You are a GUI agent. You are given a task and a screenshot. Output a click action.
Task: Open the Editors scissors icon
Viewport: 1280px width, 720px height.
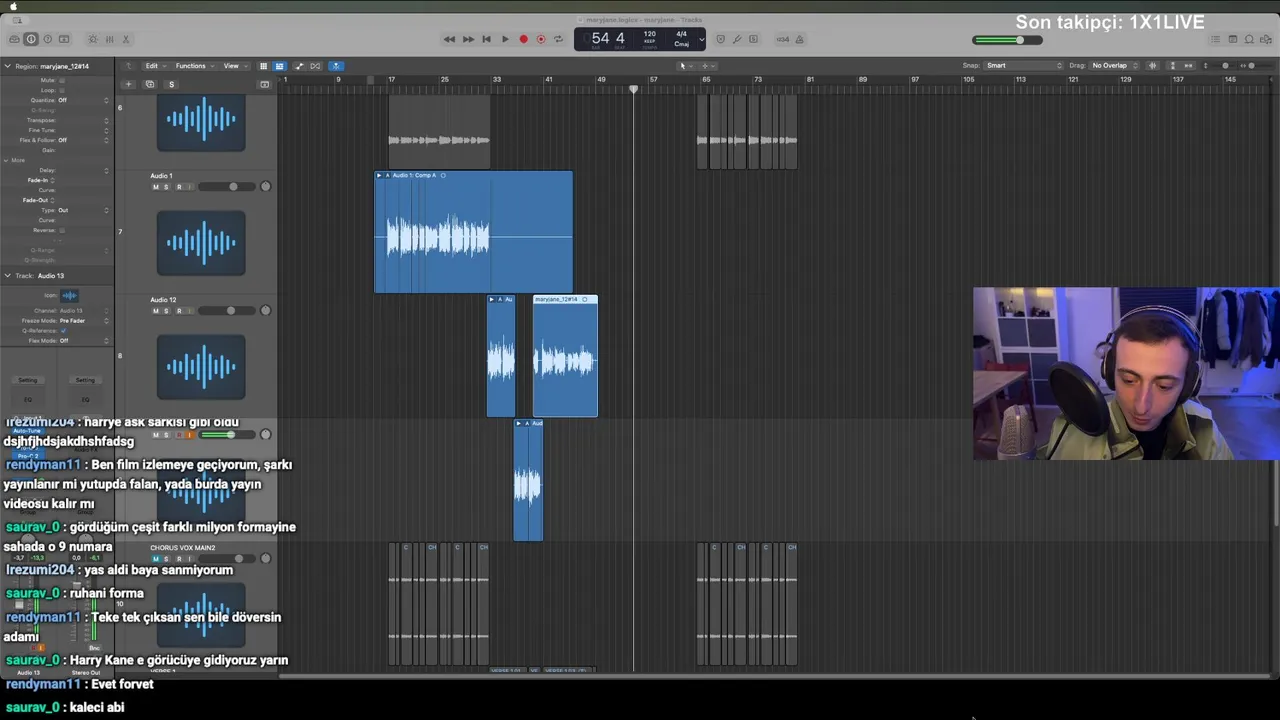[126, 39]
